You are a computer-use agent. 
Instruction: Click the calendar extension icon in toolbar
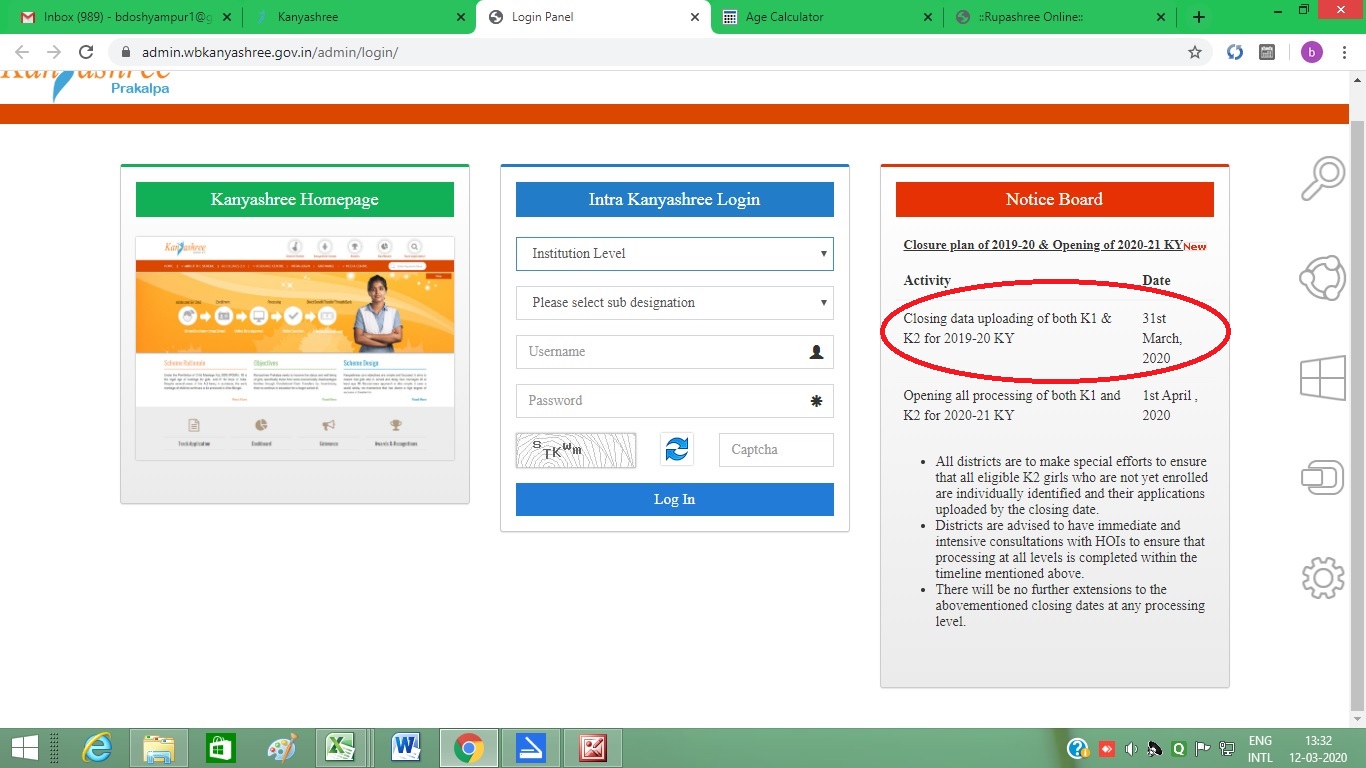click(x=1266, y=52)
